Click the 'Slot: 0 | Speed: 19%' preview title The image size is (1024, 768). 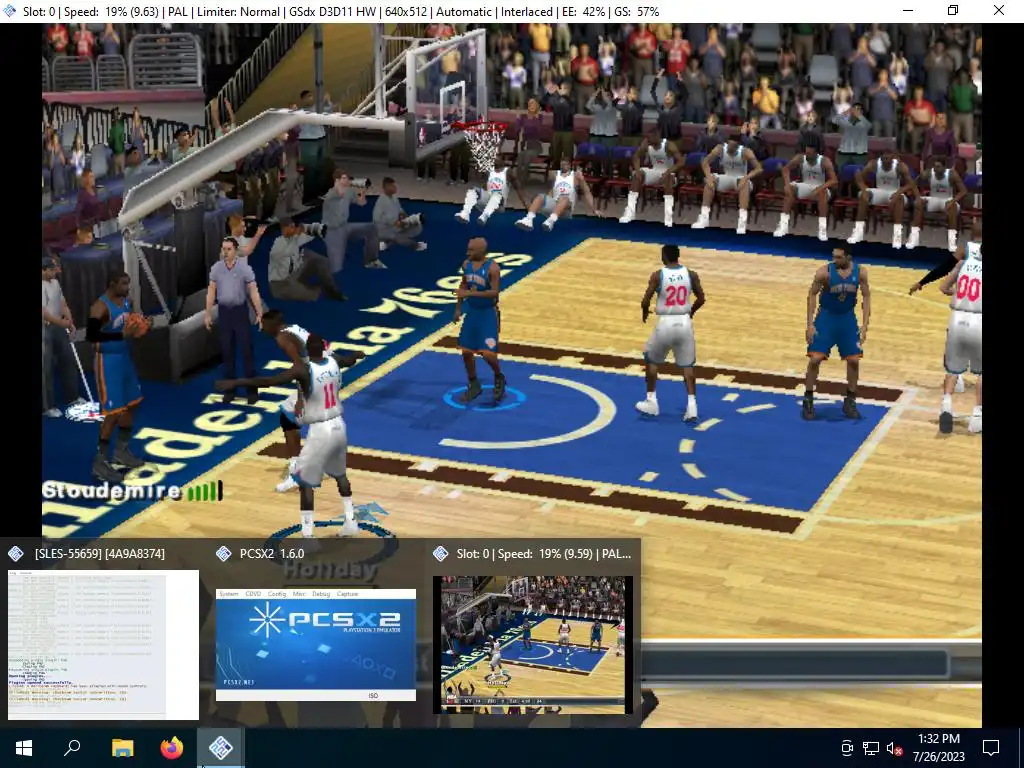coord(544,554)
